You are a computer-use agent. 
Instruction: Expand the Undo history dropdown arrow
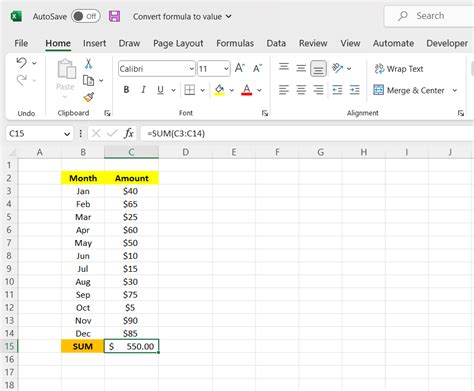(x=34, y=63)
